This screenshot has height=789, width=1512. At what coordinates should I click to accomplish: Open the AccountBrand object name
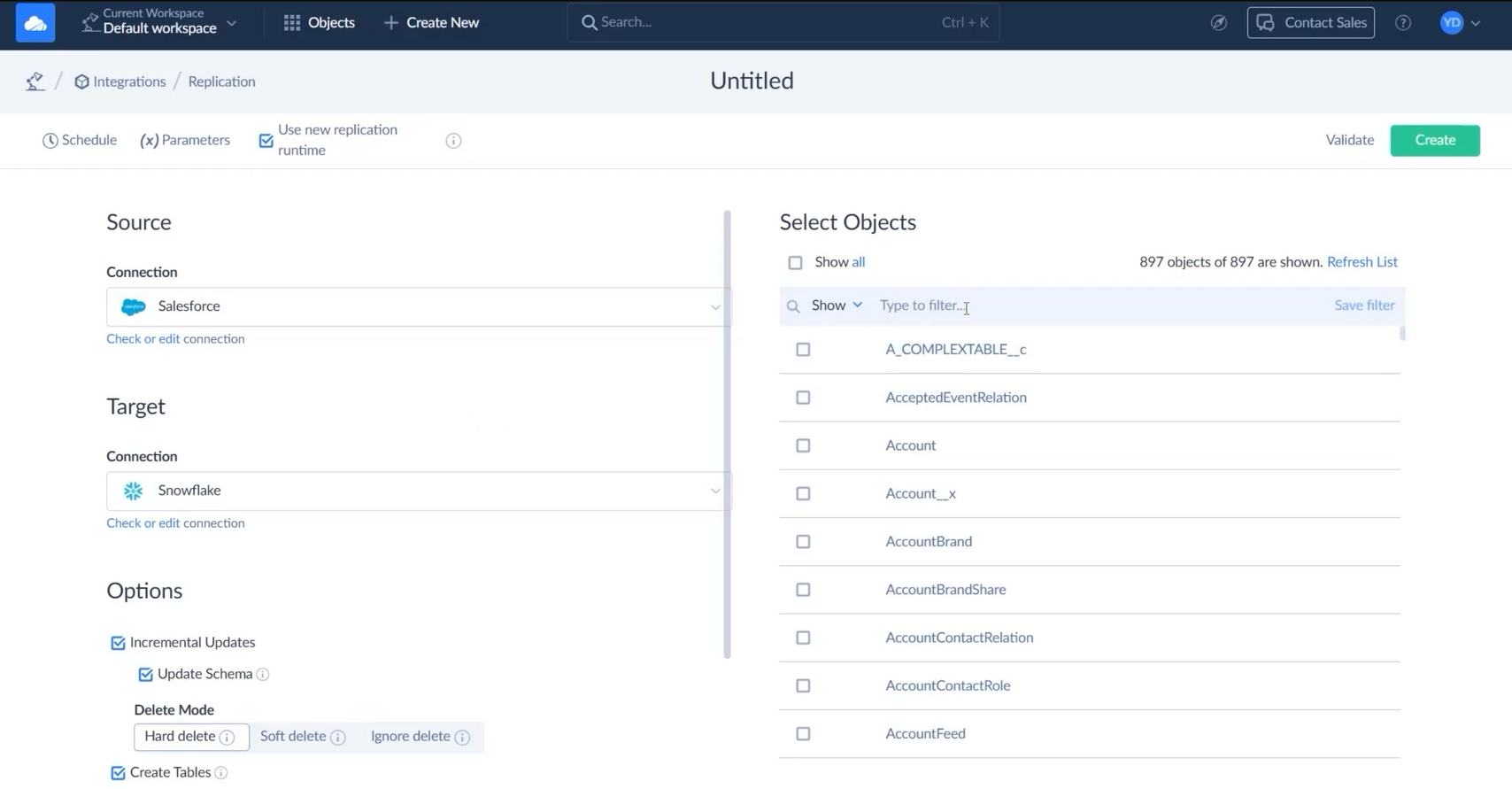coord(929,542)
